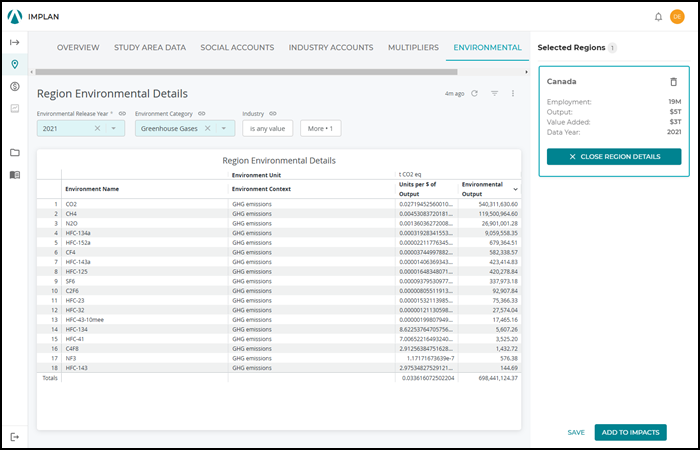The width and height of the screenshot is (700, 450).
Task: Switch to the Overview tab
Action: (x=78, y=47)
